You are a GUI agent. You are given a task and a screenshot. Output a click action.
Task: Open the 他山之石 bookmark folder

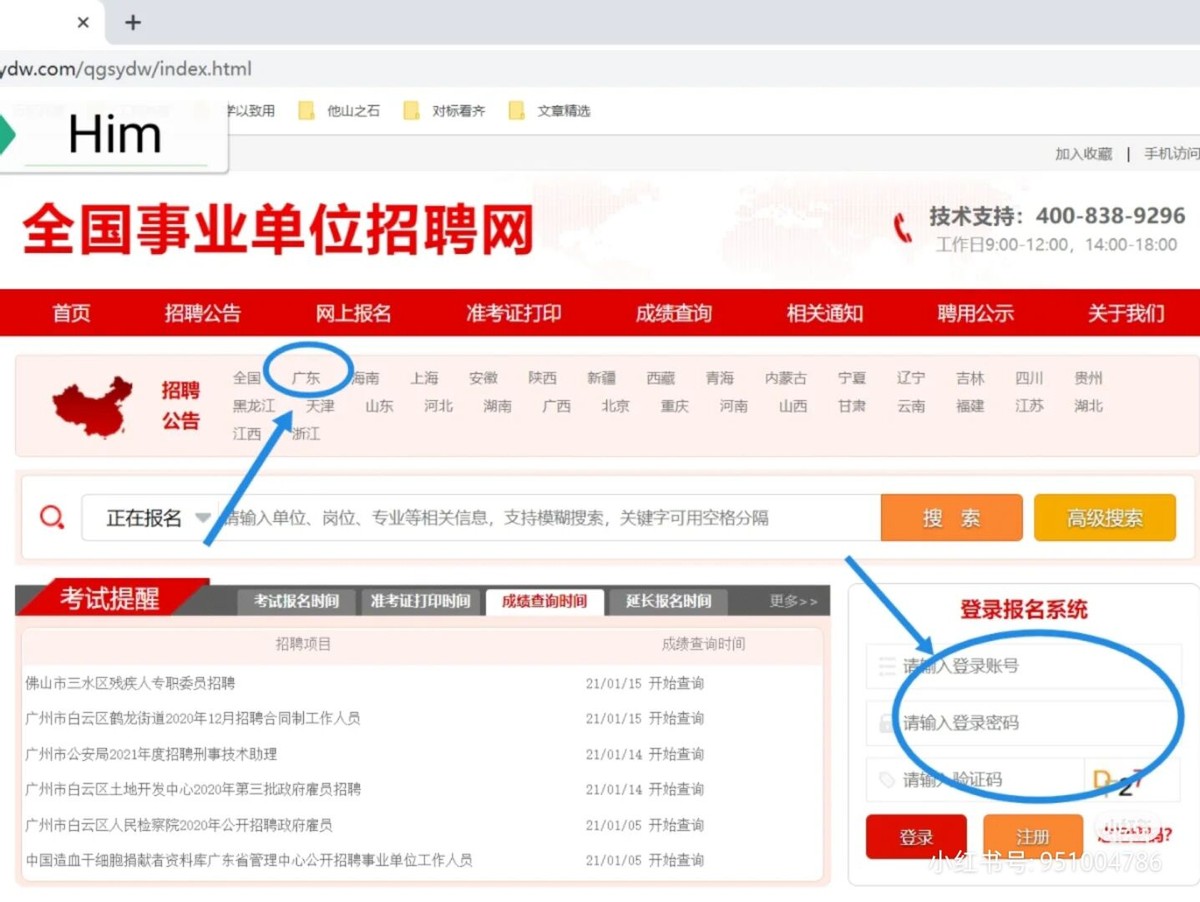pyautogui.click(x=340, y=111)
